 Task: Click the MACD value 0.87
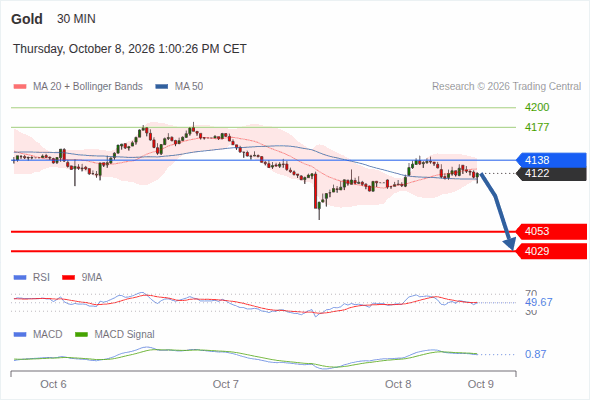(x=535, y=354)
